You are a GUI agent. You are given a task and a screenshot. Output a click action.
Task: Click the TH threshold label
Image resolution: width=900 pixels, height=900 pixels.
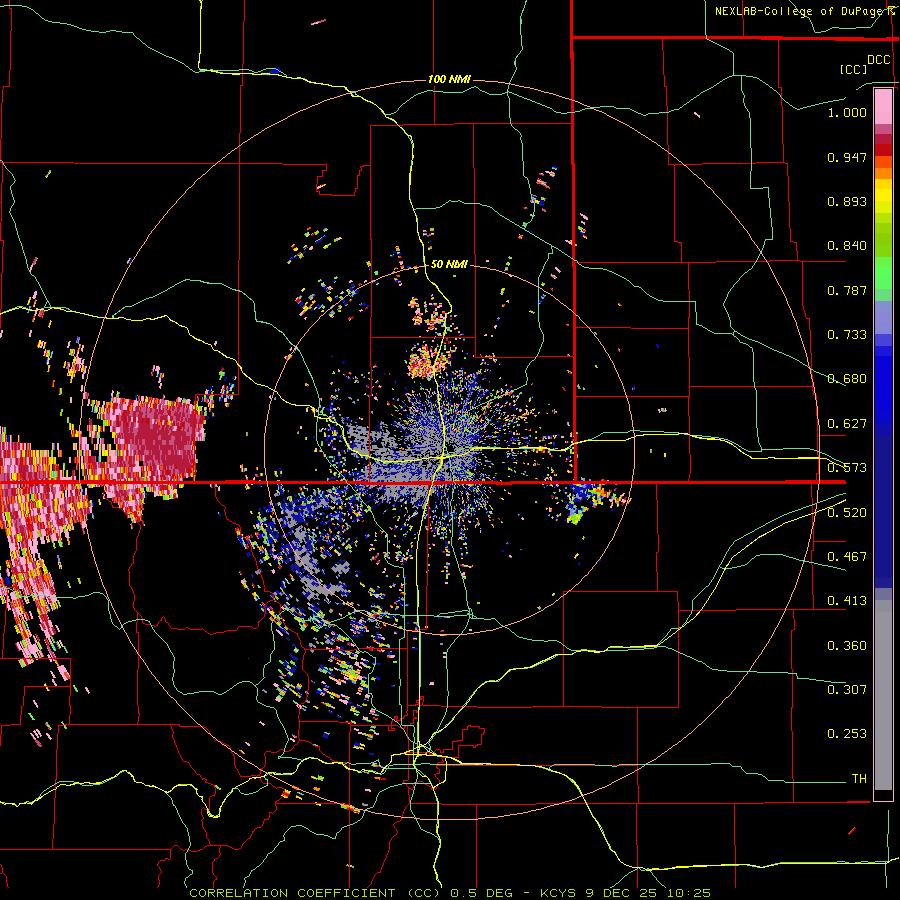pyautogui.click(x=859, y=779)
